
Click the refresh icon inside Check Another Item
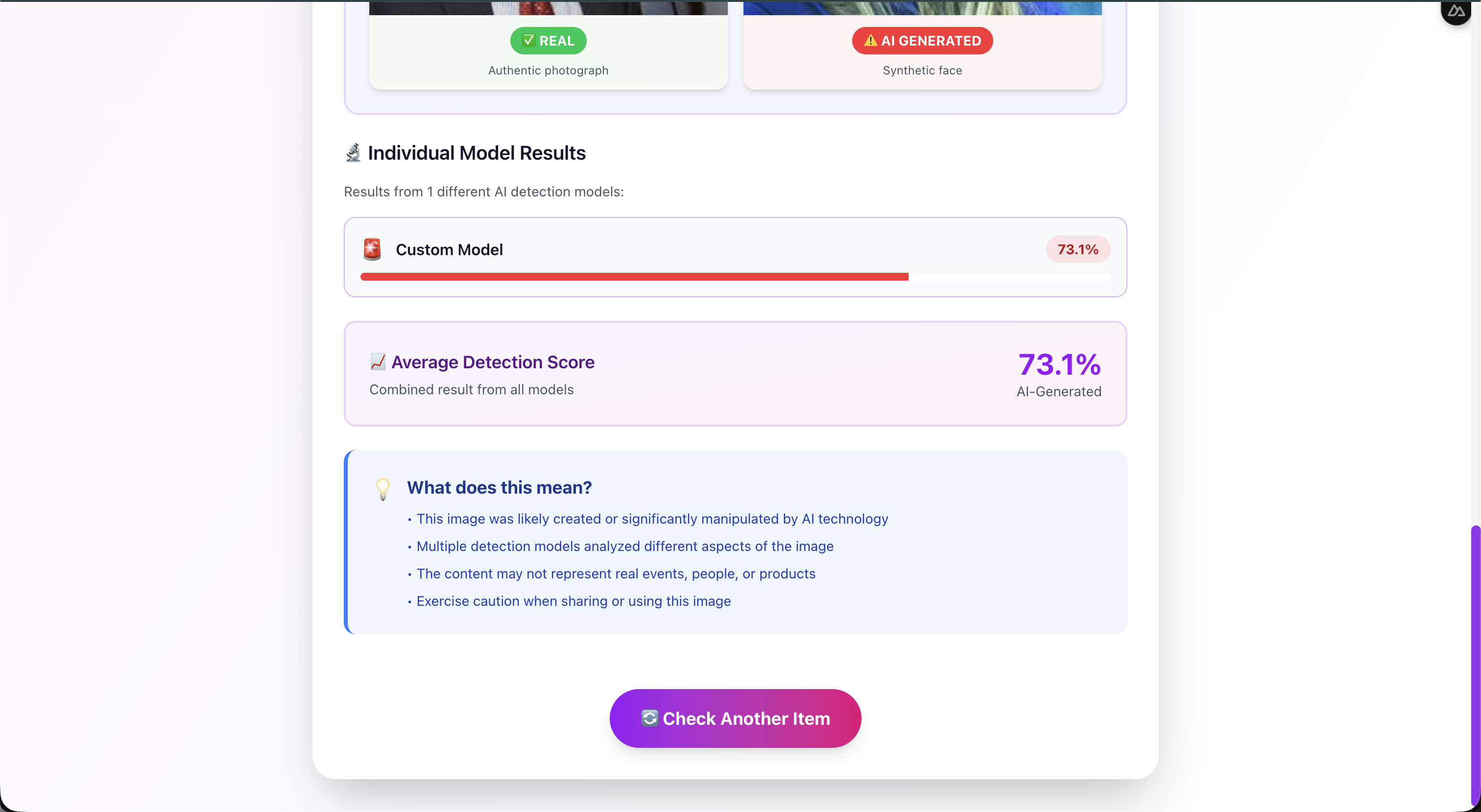point(649,718)
